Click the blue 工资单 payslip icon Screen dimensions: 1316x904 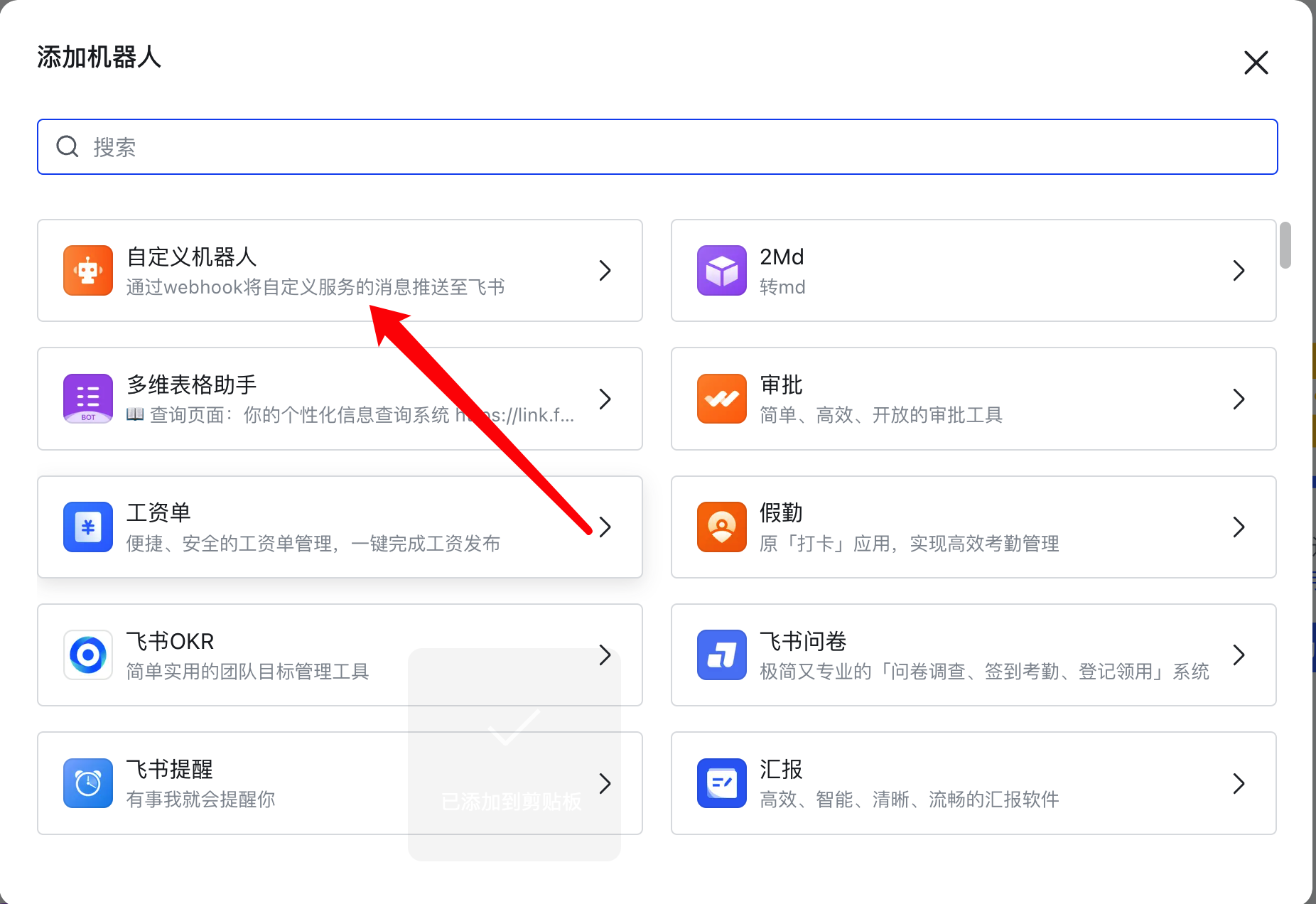click(88, 527)
